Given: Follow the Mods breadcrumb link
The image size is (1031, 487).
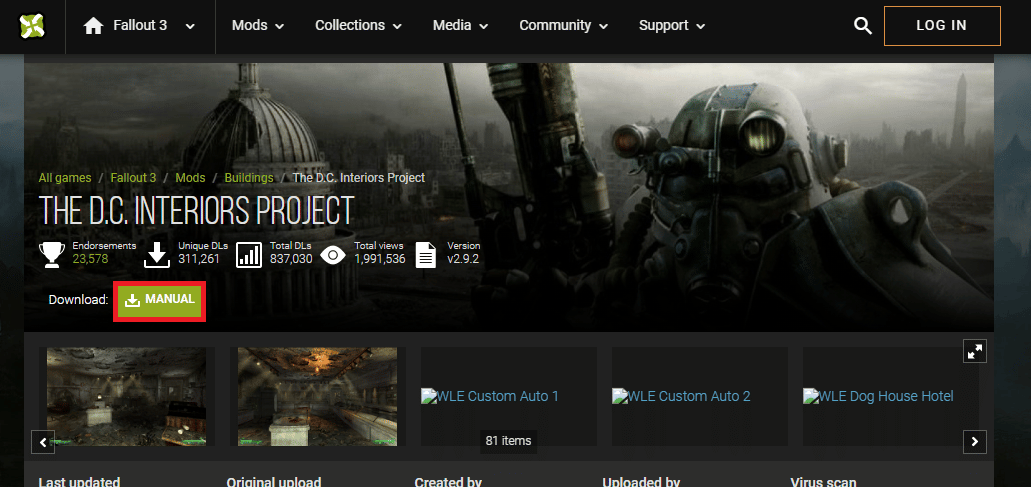Looking at the screenshot, I should point(191,178).
